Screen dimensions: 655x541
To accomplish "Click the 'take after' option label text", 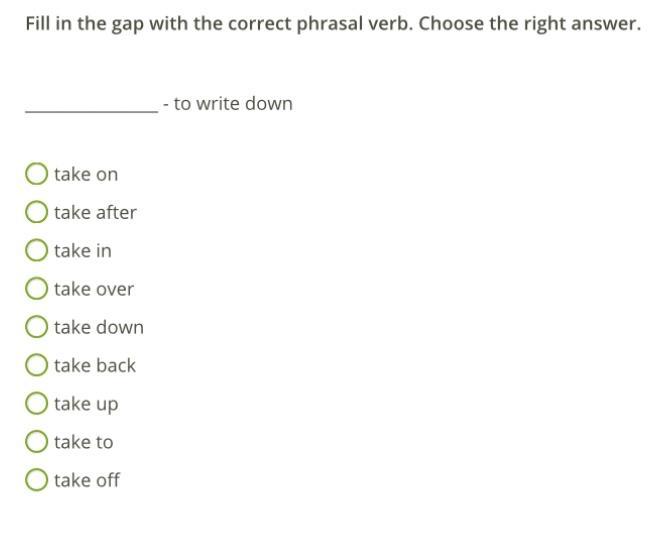I will click(x=95, y=212).
